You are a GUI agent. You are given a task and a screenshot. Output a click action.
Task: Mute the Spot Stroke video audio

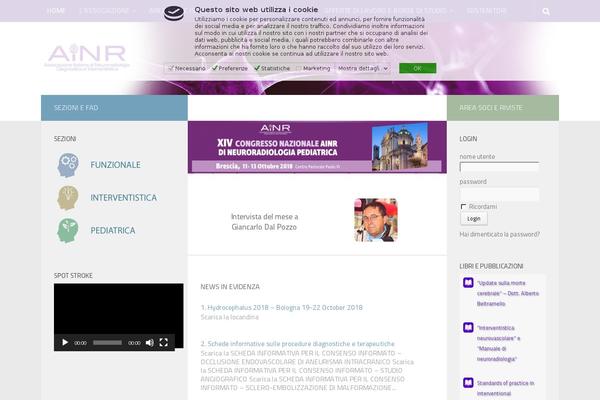150,343
